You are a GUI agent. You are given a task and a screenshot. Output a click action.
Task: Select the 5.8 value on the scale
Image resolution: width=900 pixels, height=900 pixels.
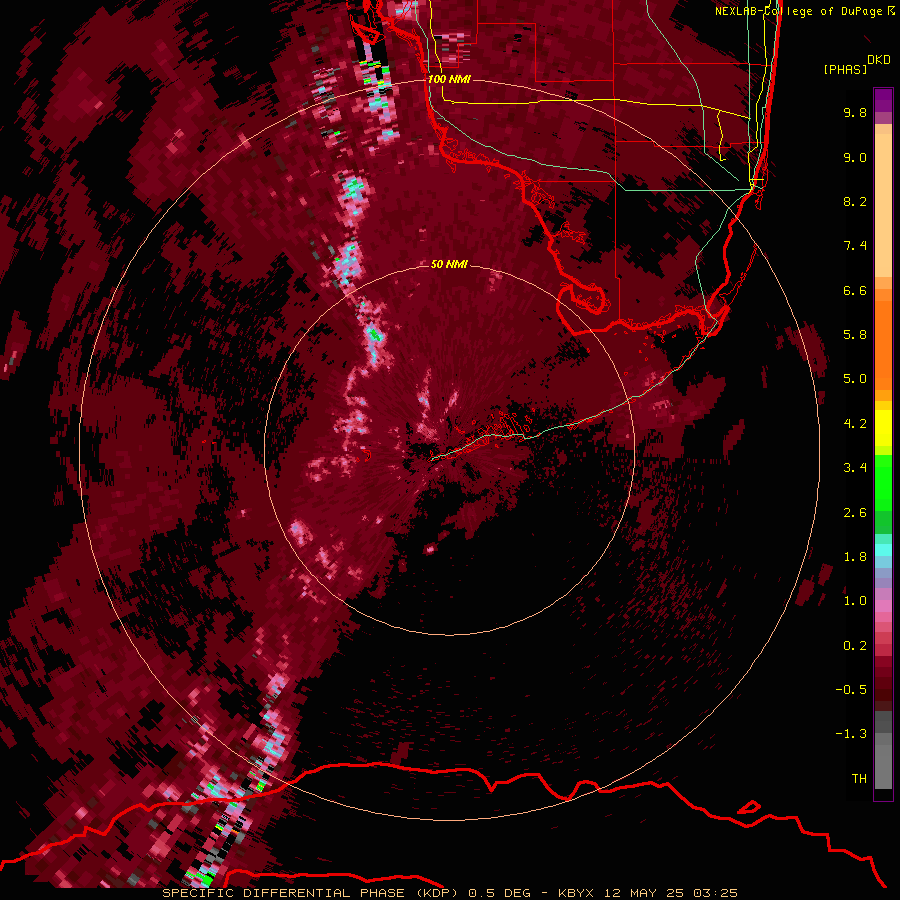pos(855,335)
